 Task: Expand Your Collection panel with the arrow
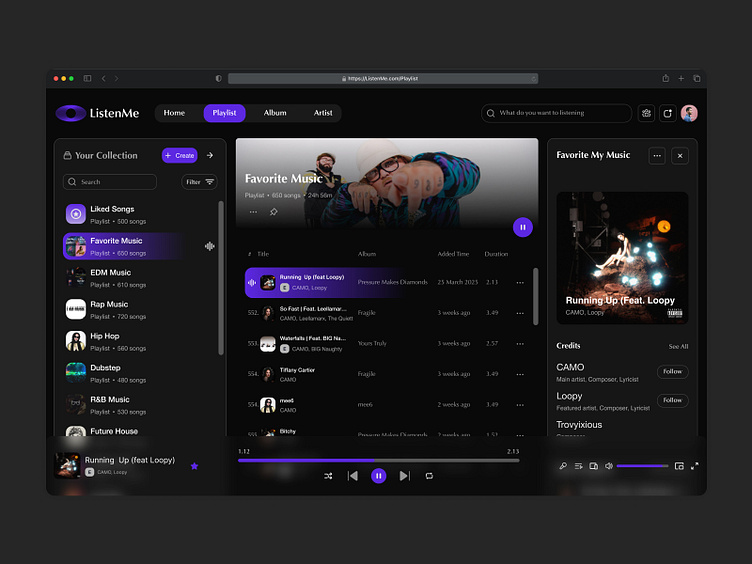point(210,155)
